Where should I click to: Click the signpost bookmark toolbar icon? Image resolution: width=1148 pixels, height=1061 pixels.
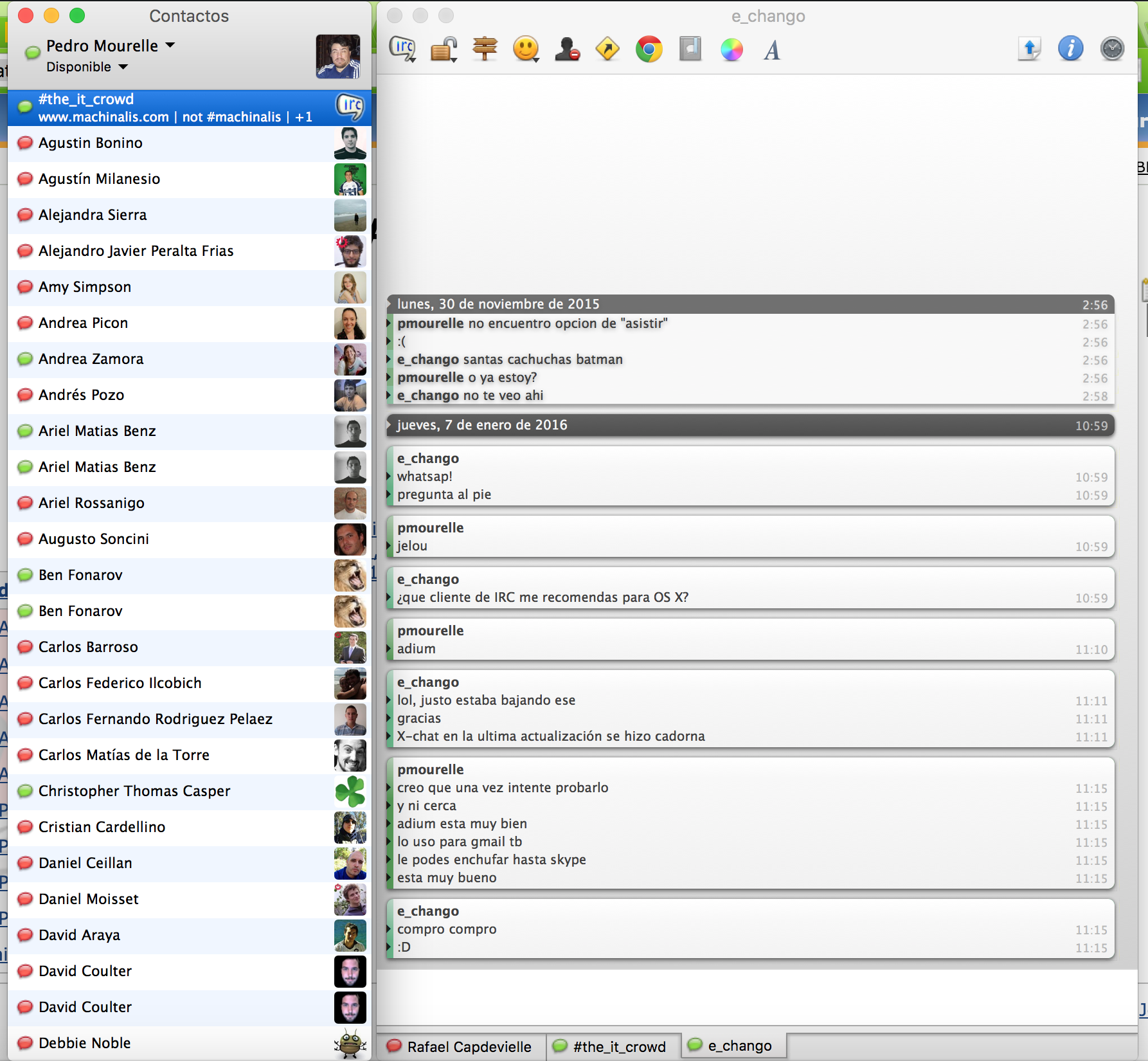click(485, 49)
